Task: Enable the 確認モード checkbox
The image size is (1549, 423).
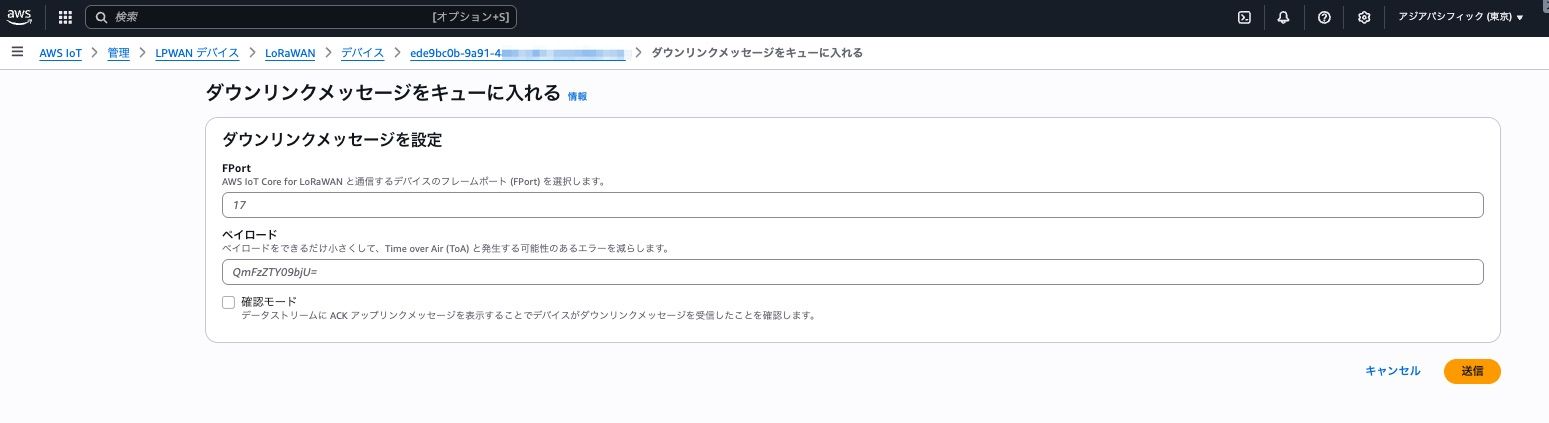Action: tap(229, 302)
